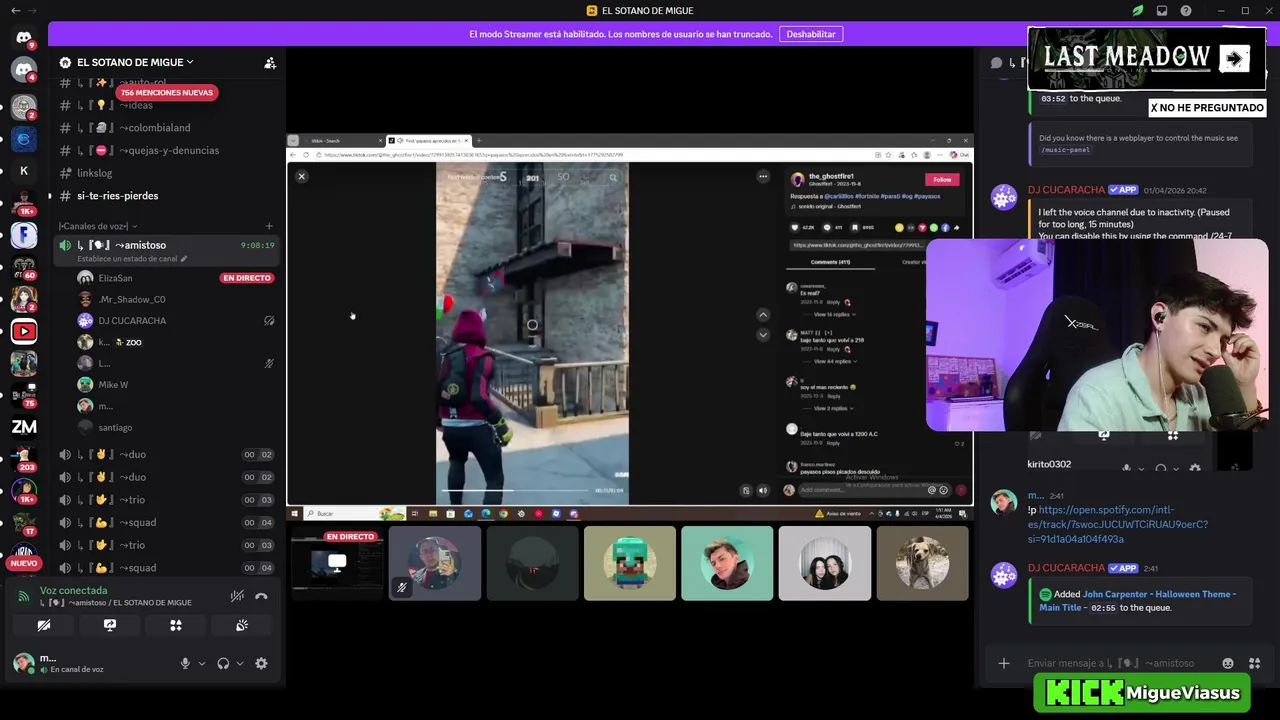Dismiss with X NO HE PREGUNTADO
The height and width of the screenshot is (720, 1280).
click(x=1207, y=108)
